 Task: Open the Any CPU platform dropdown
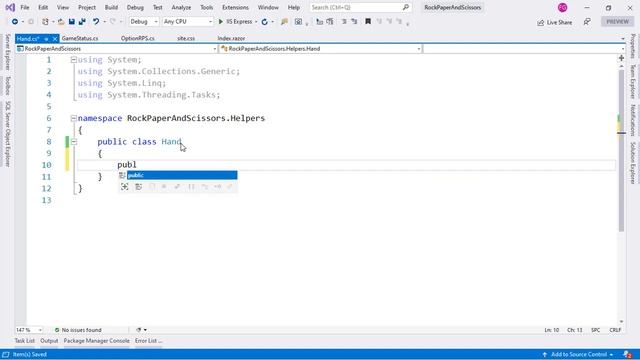click(x=188, y=22)
